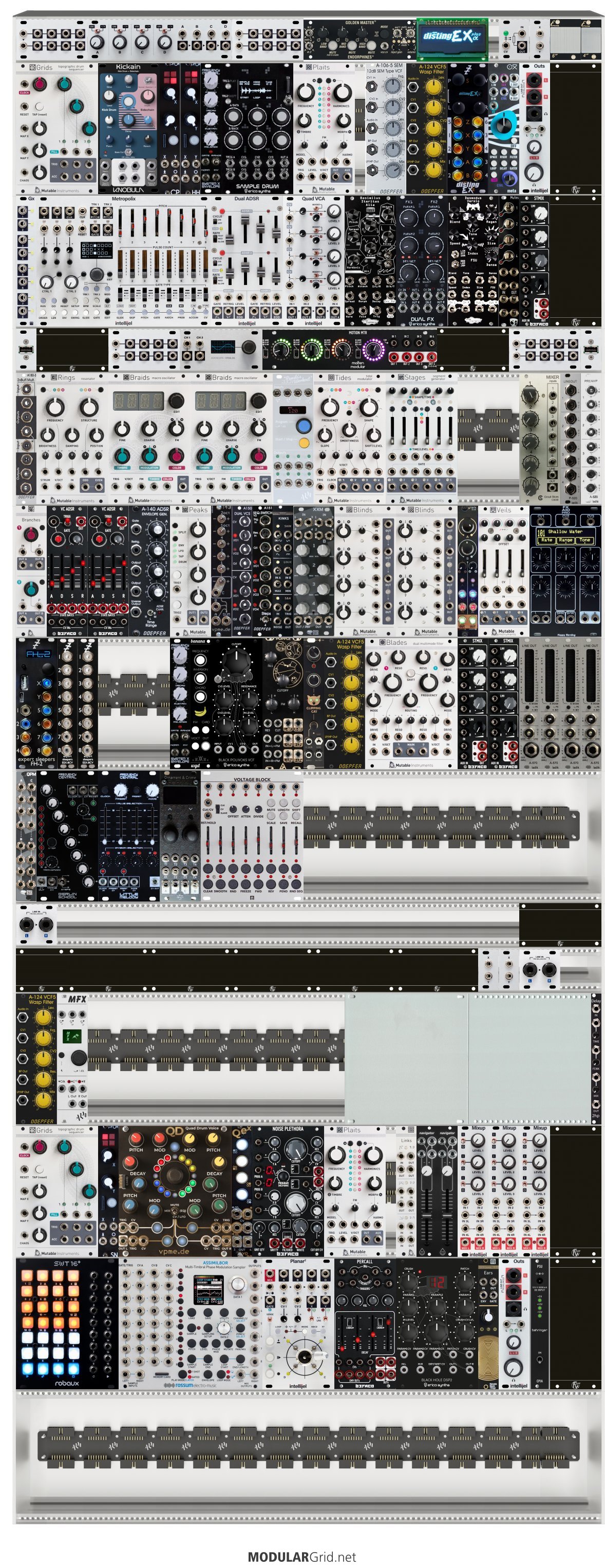Click the large blue knob on the meta module
The width and height of the screenshot is (605, 1568).
pyautogui.click(x=503, y=124)
